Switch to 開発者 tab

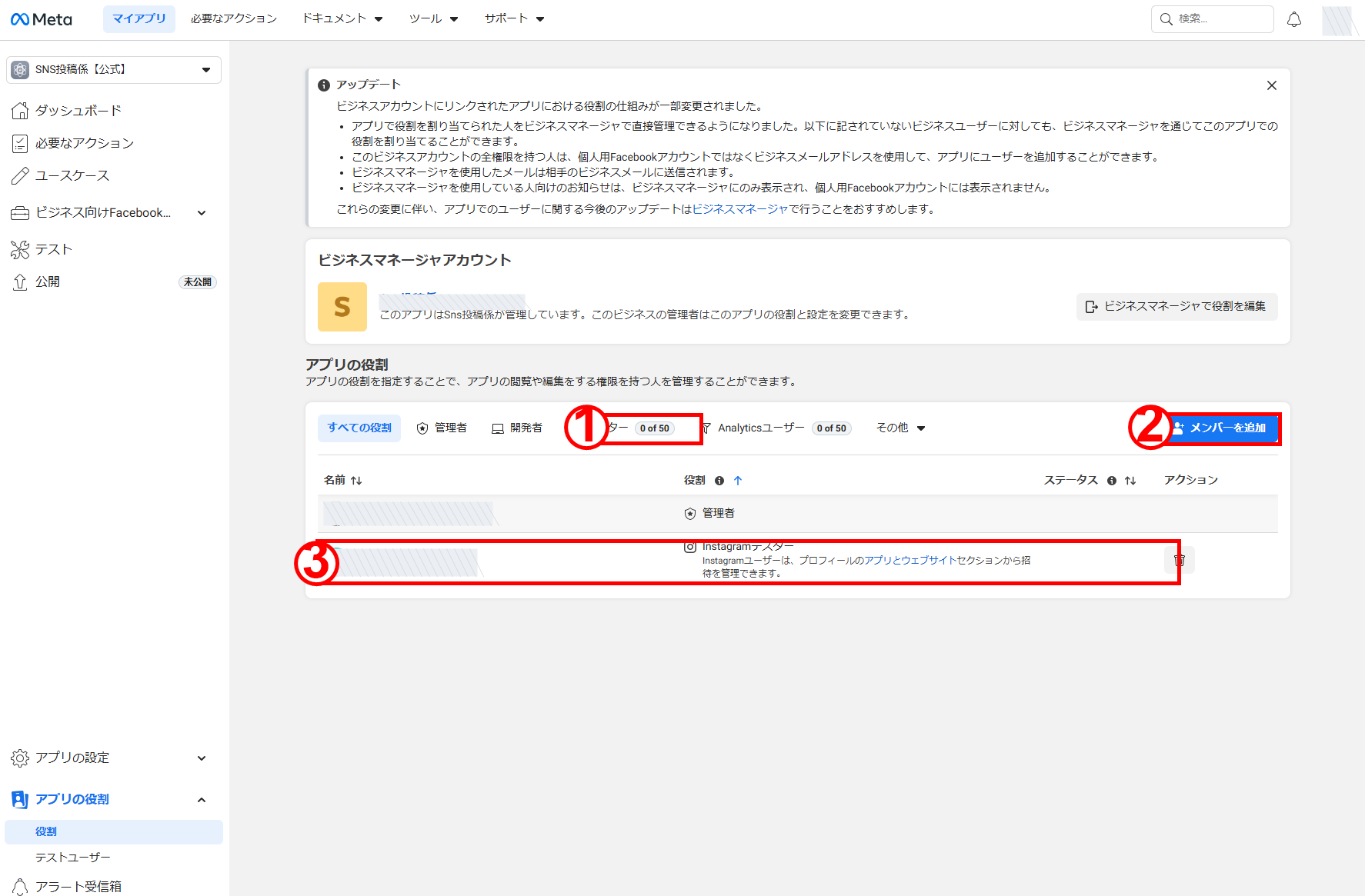[x=517, y=428]
